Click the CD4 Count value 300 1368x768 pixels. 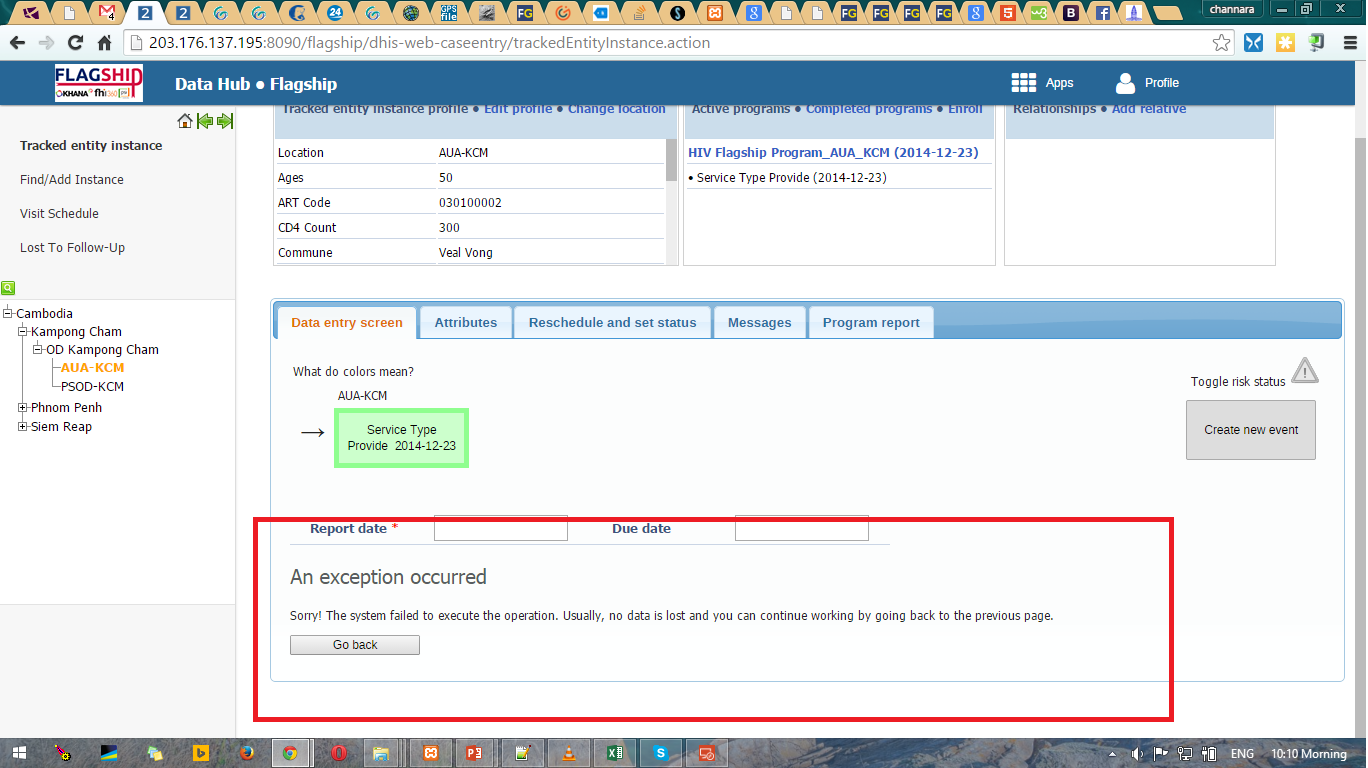click(449, 228)
